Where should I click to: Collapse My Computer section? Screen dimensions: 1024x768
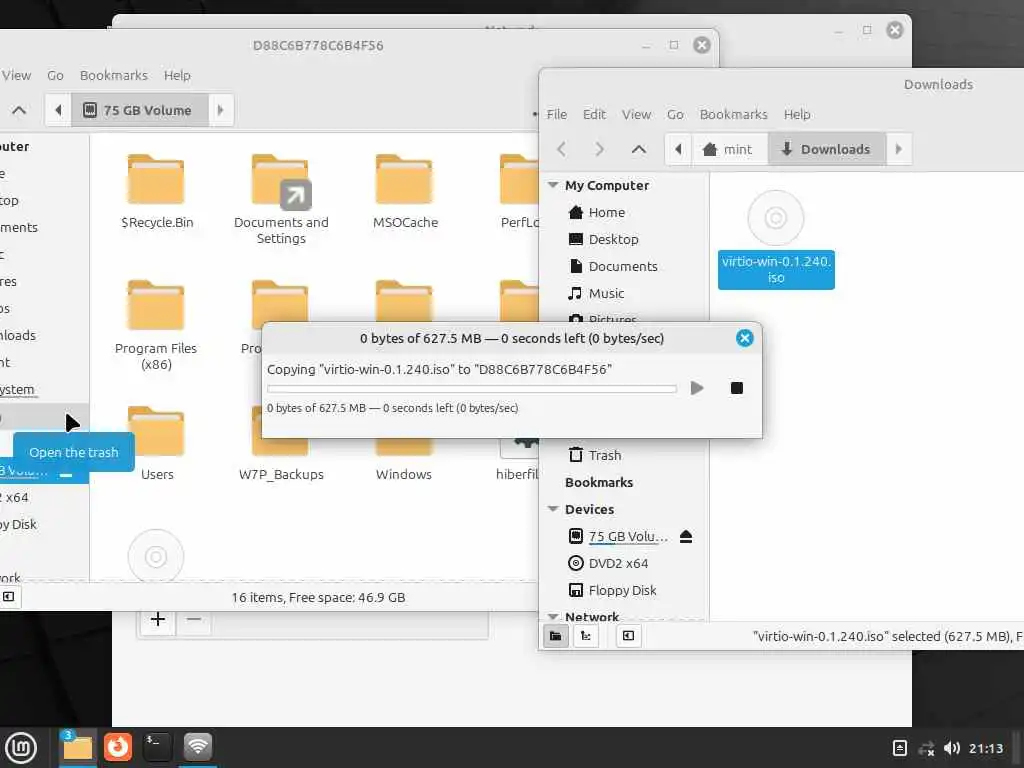click(552, 185)
